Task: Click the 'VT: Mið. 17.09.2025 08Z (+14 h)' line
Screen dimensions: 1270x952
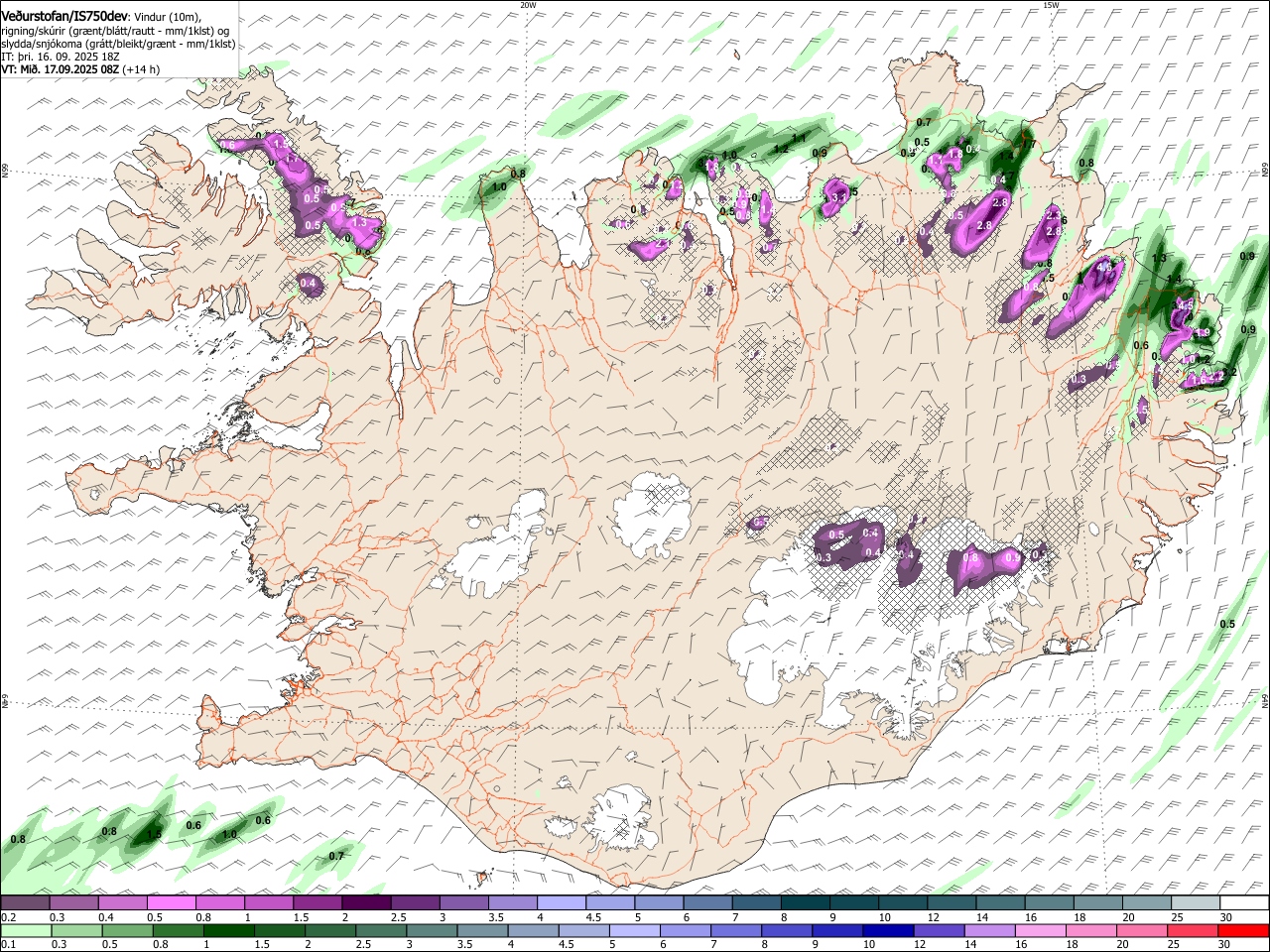Action: [80, 70]
